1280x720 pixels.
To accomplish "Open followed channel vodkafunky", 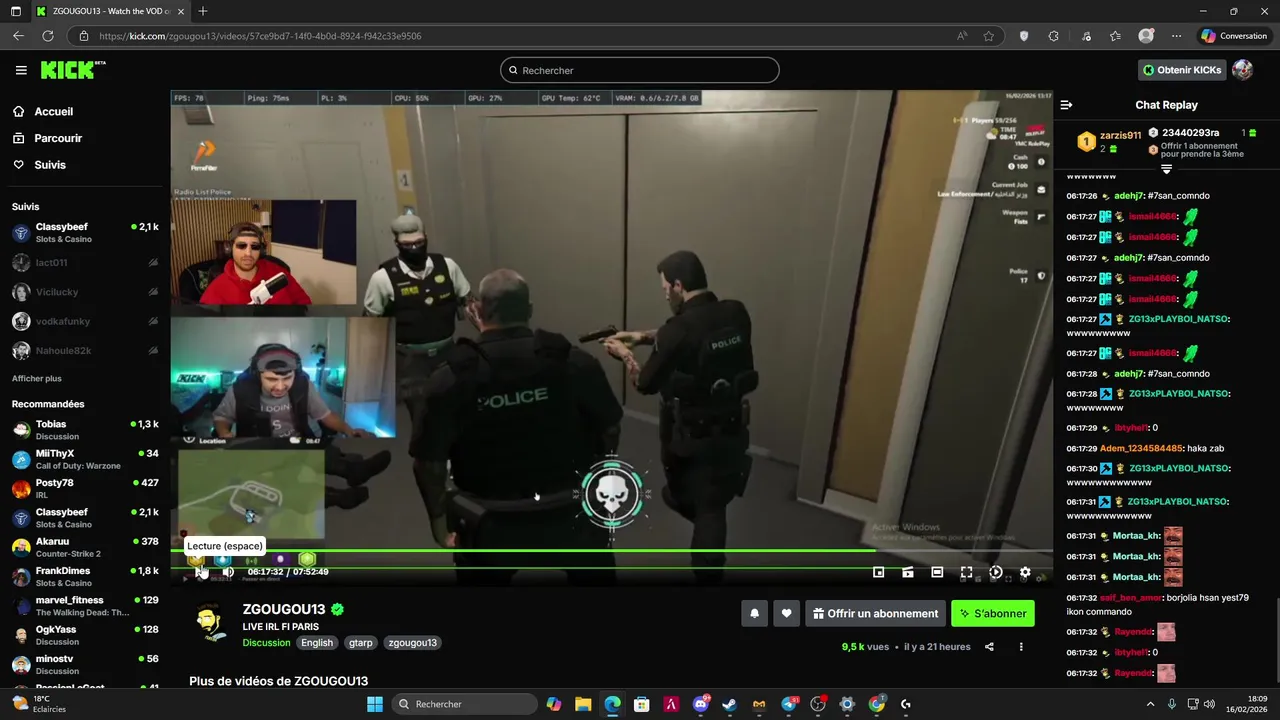I will coord(85,322).
